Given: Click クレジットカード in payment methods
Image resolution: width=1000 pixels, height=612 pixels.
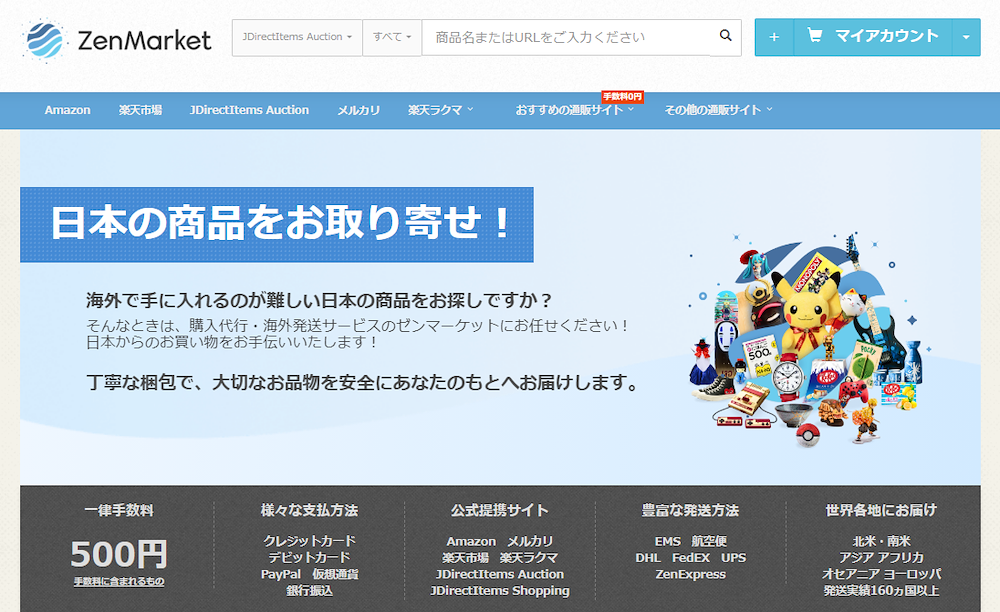Looking at the screenshot, I should (x=309, y=541).
